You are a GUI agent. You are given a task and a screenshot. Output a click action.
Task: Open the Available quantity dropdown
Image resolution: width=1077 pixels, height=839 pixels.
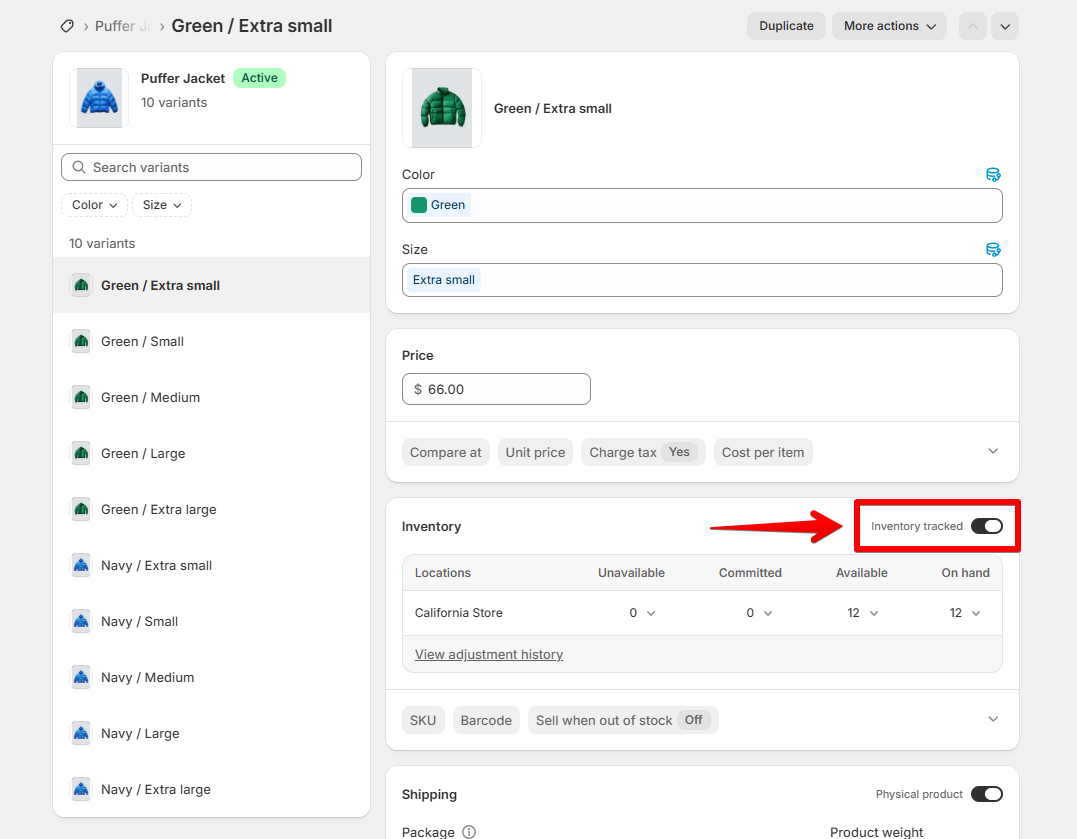[863, 613]
